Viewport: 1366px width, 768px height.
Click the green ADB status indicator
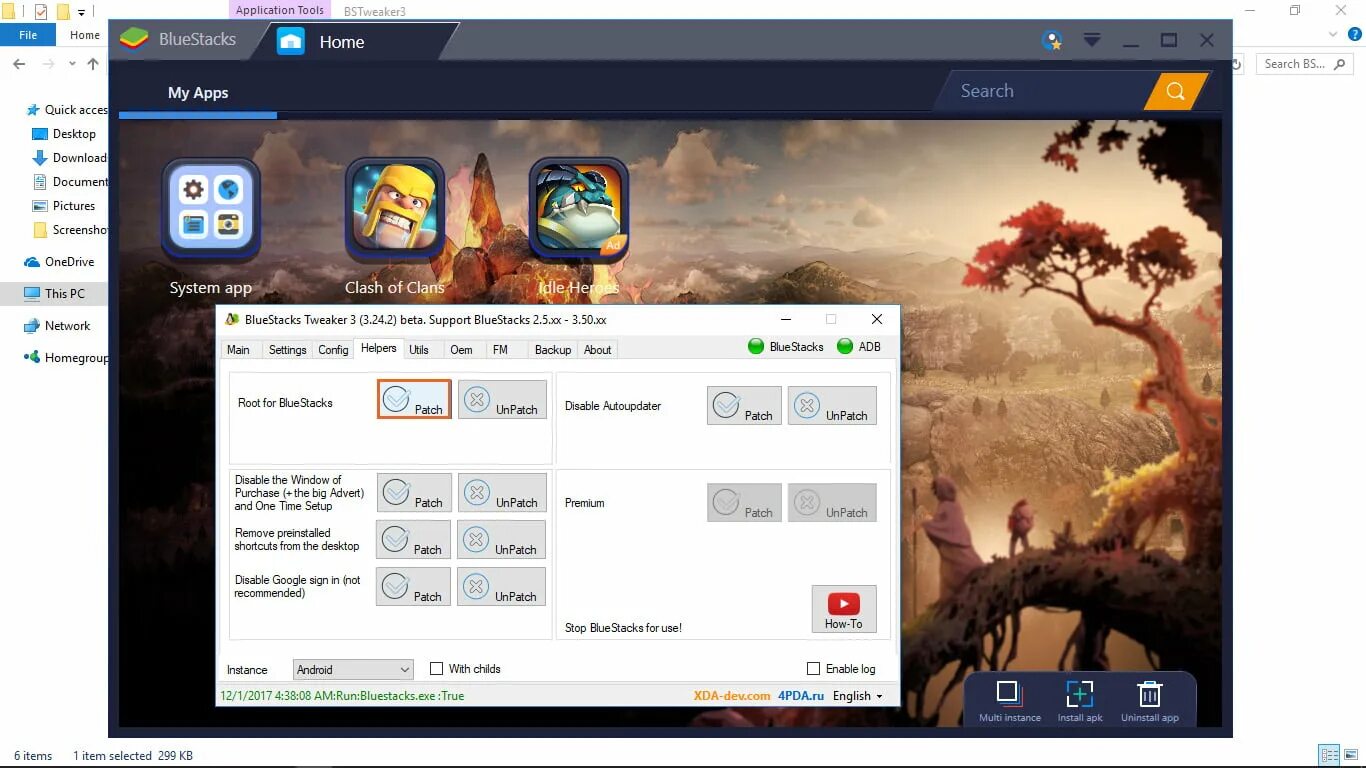tap(845, 347)
